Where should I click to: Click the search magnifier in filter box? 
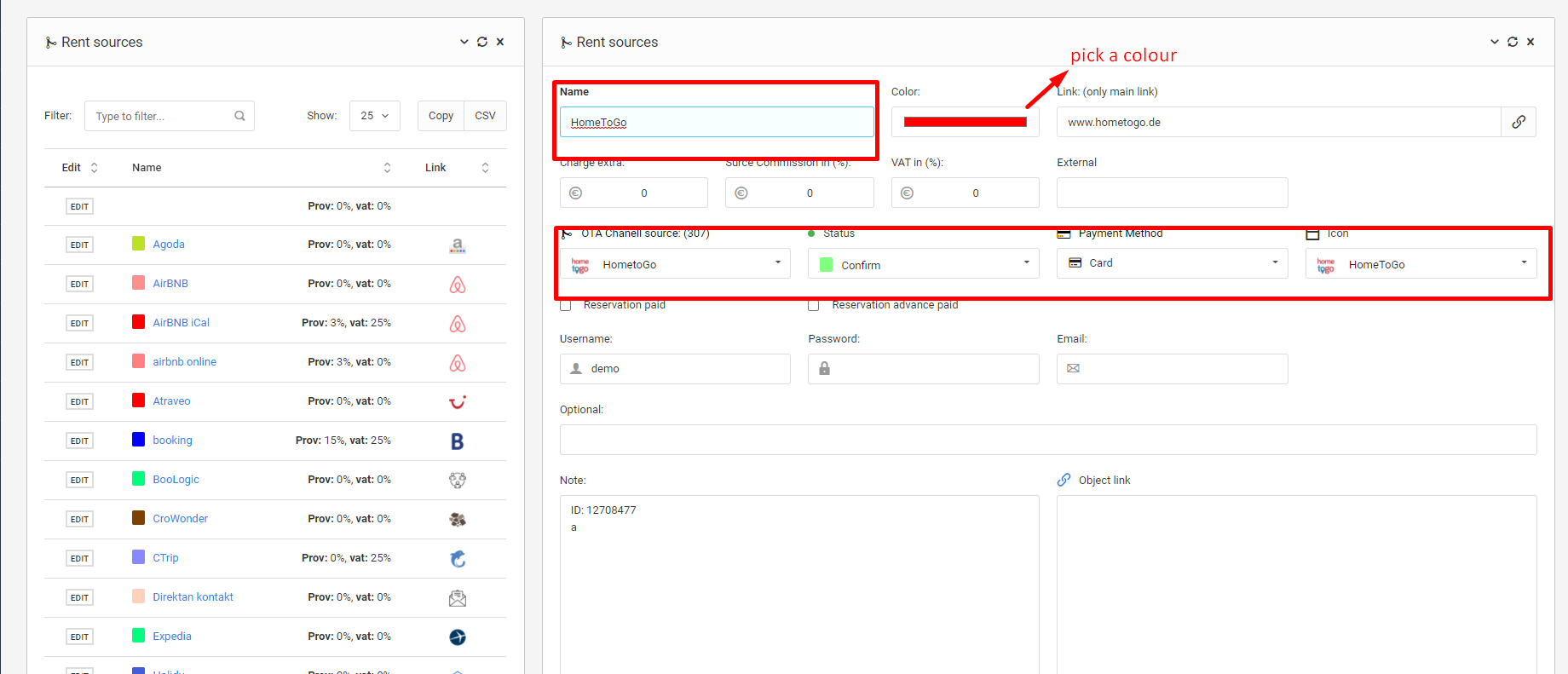click(240, 116)
